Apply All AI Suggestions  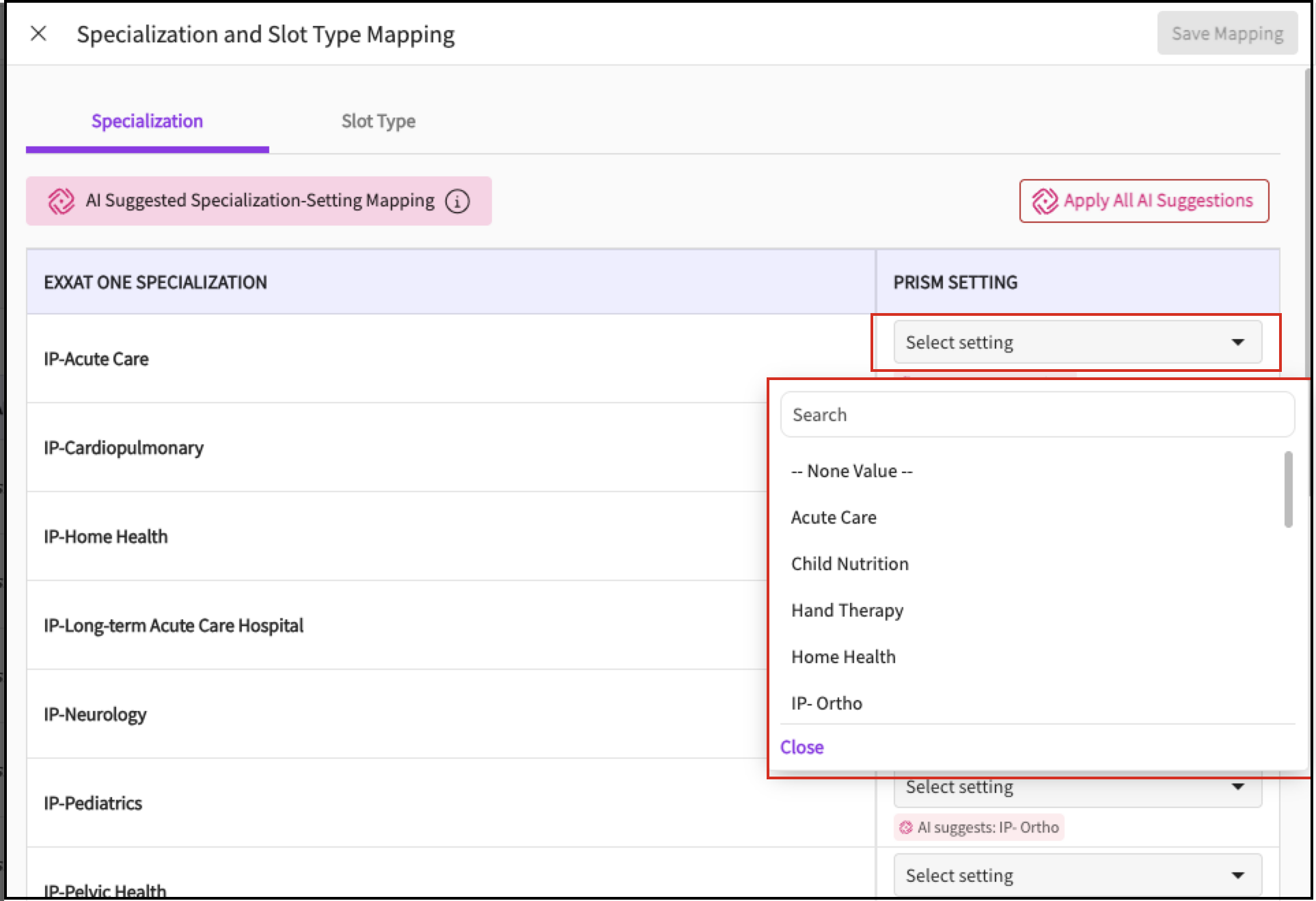tap(1144, 201)
